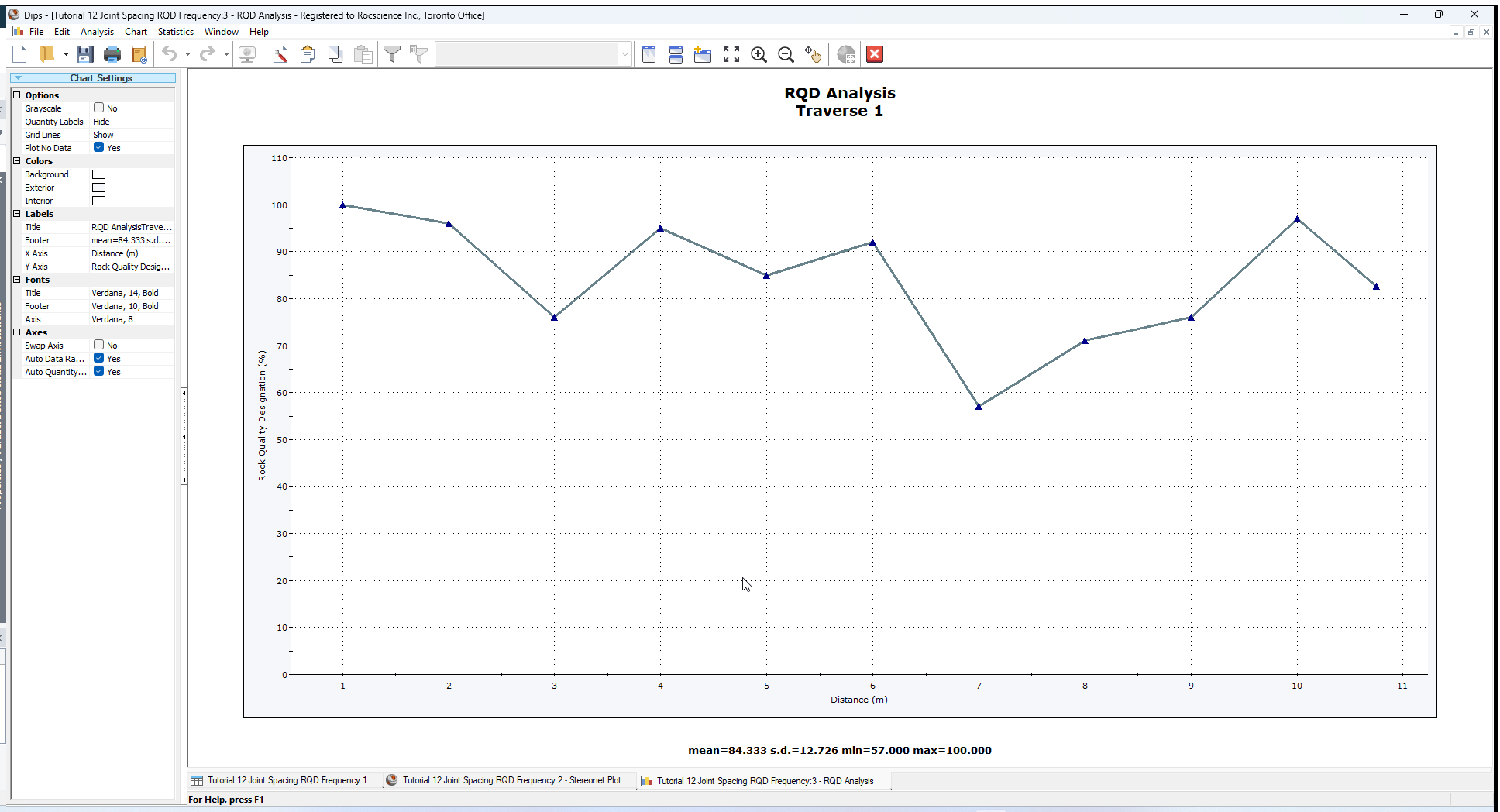Open the Statistics menu
Screen dimensions: 1500x812
[x=175, y=32]
